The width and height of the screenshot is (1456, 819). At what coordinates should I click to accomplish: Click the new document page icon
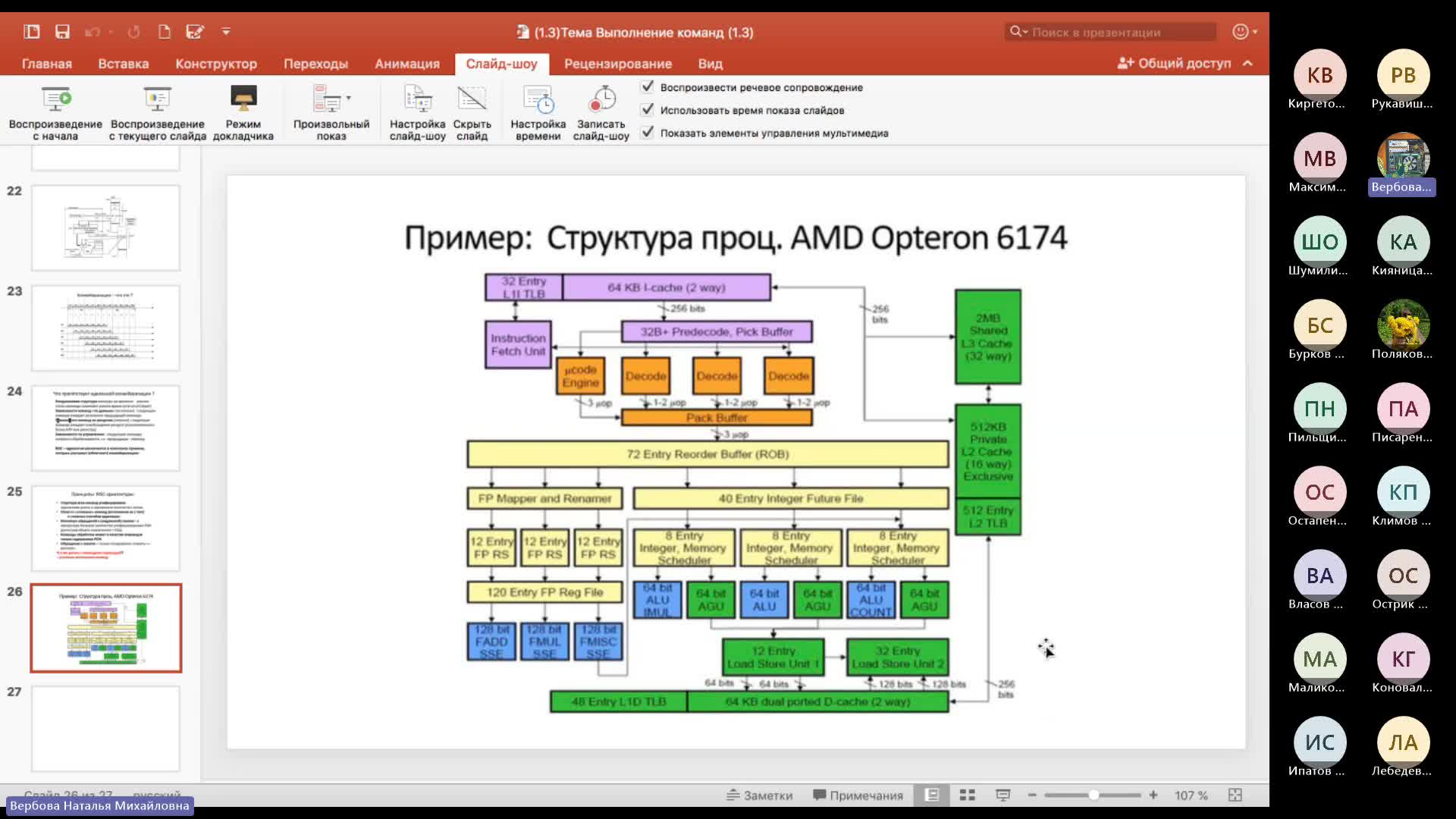click(164, 32)
